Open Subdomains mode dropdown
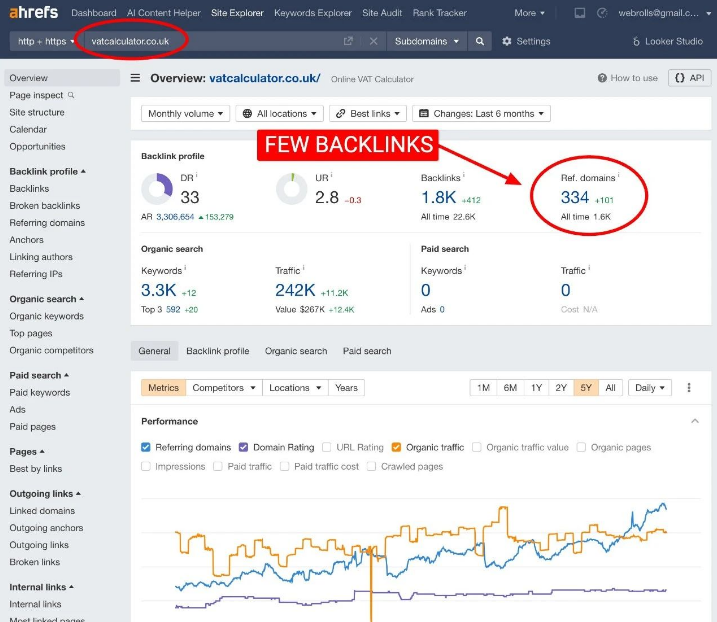This screenshot has width=717, height=622. pyautogui.click(x=427, y=41)
